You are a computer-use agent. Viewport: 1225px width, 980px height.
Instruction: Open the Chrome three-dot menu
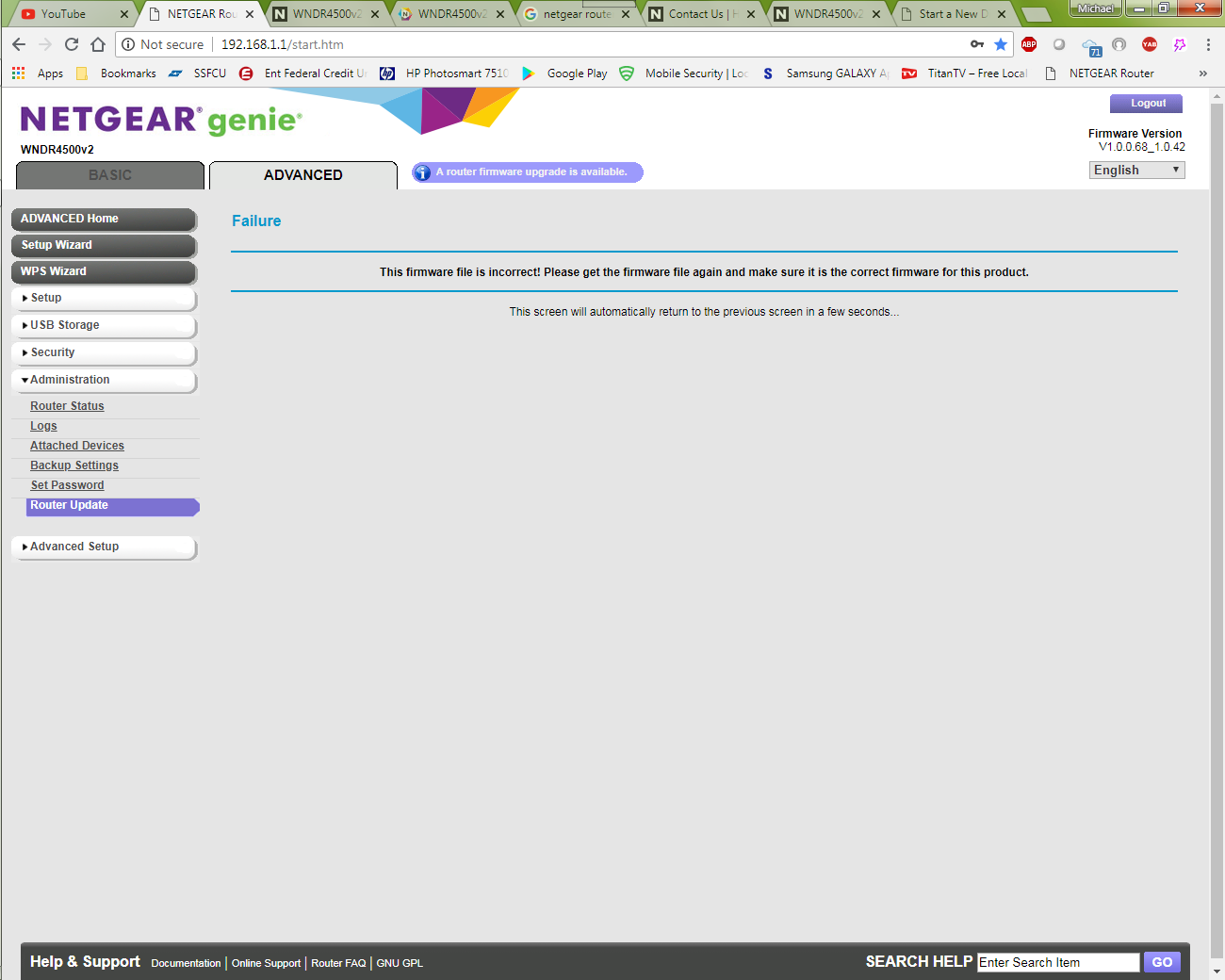(x=1208, y=44)
